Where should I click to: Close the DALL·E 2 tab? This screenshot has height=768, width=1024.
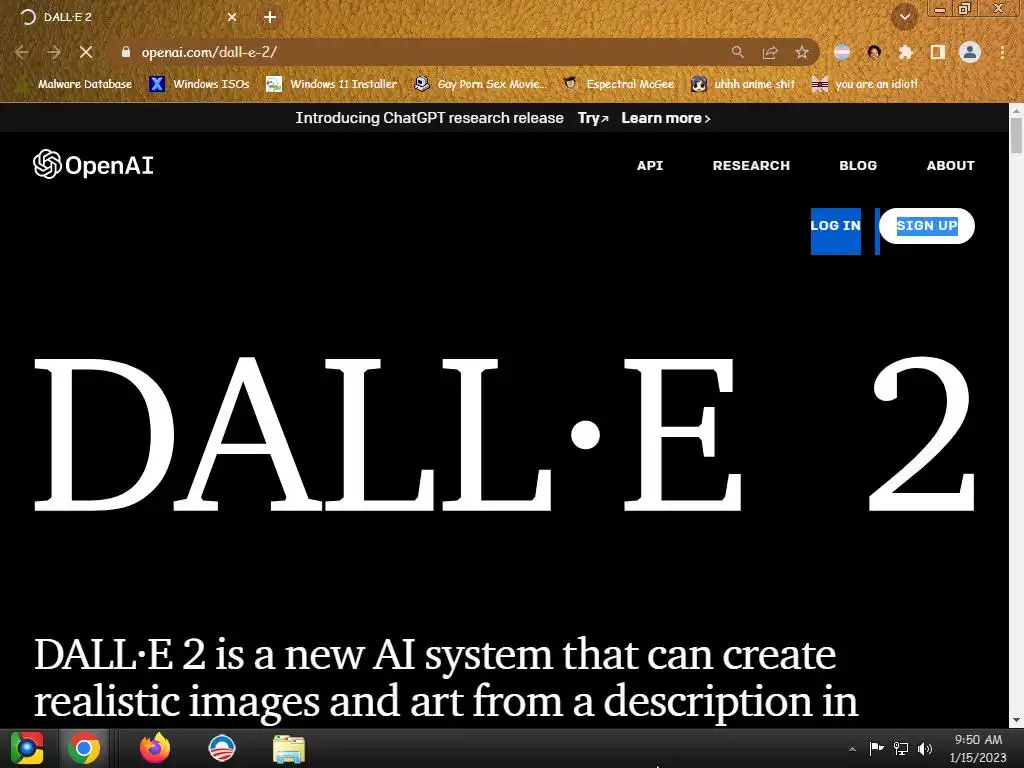(x=232, y=17)
